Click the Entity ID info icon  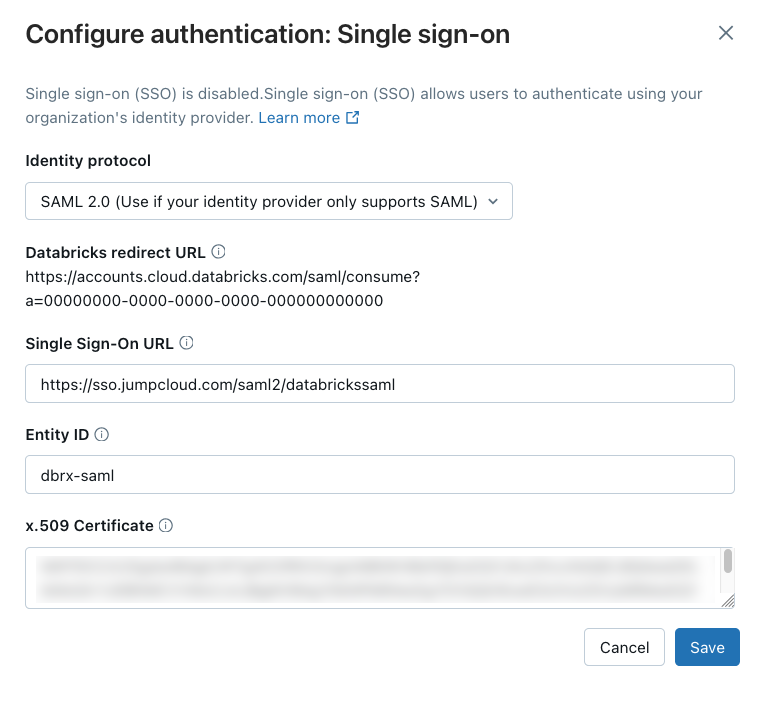[x=102, y=434]
